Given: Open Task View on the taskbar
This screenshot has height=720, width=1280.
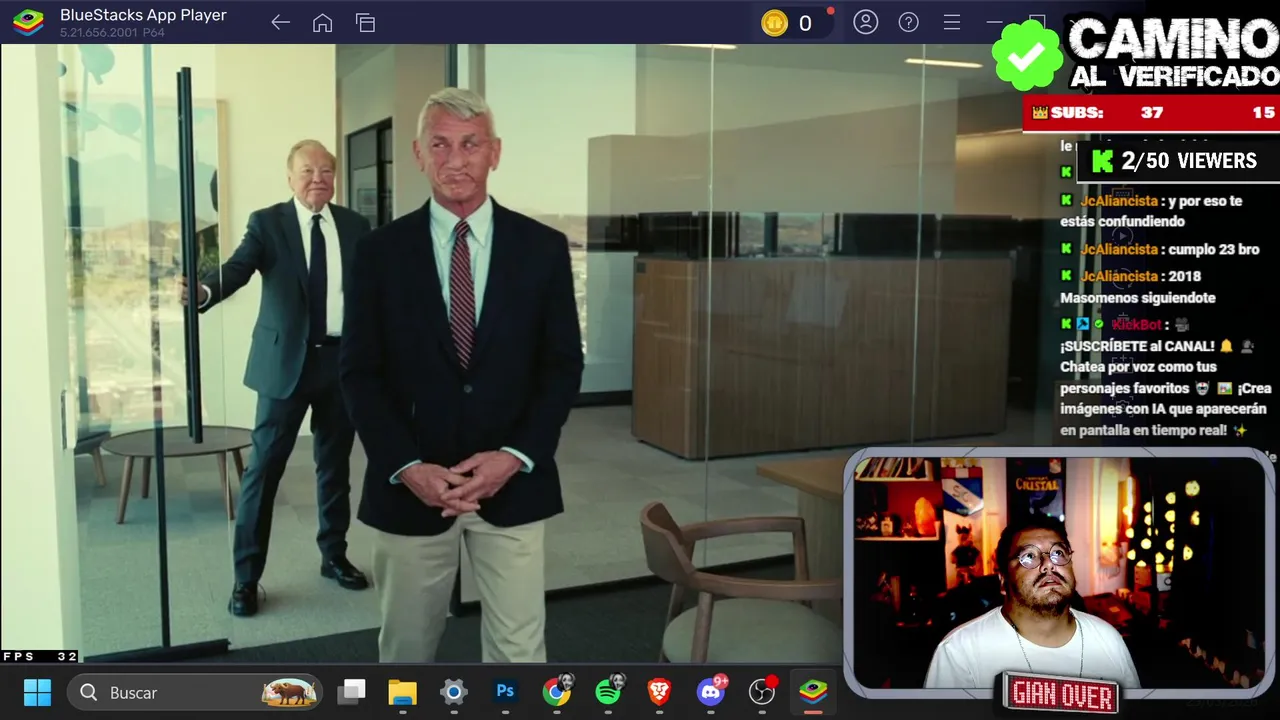Looking at the screenshot, I should [351, 692].
